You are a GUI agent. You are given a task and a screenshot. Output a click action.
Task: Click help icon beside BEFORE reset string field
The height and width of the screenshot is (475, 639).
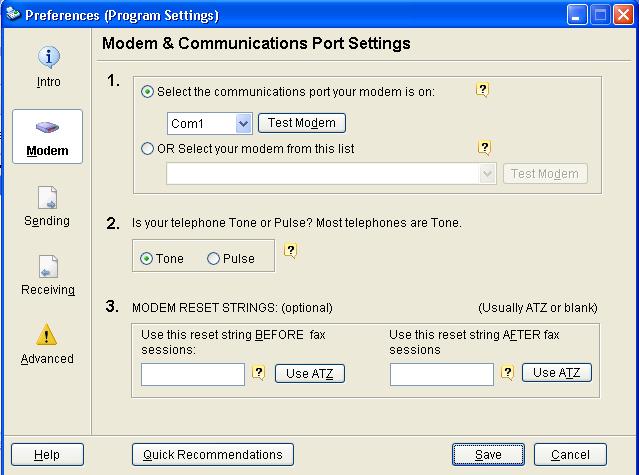tap(259, 372)
